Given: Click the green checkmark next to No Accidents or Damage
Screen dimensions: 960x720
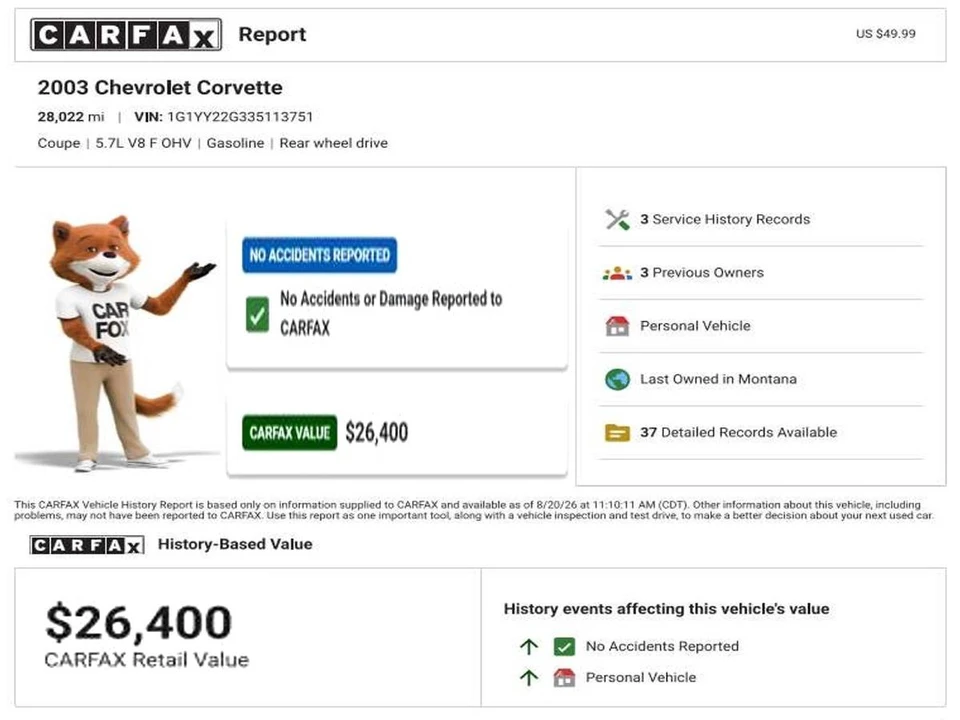Looking at the screenshot, I should point(257,314).
